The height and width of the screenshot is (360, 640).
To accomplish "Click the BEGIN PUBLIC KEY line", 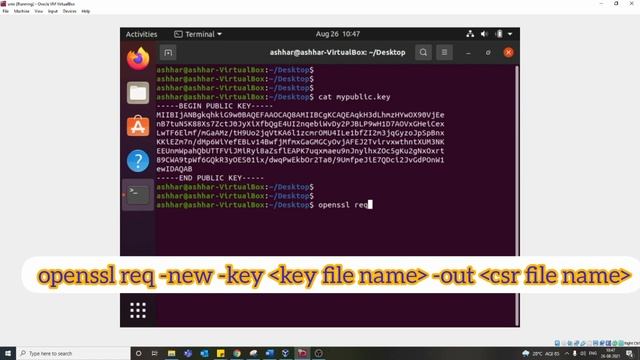I will click(214, 106).
